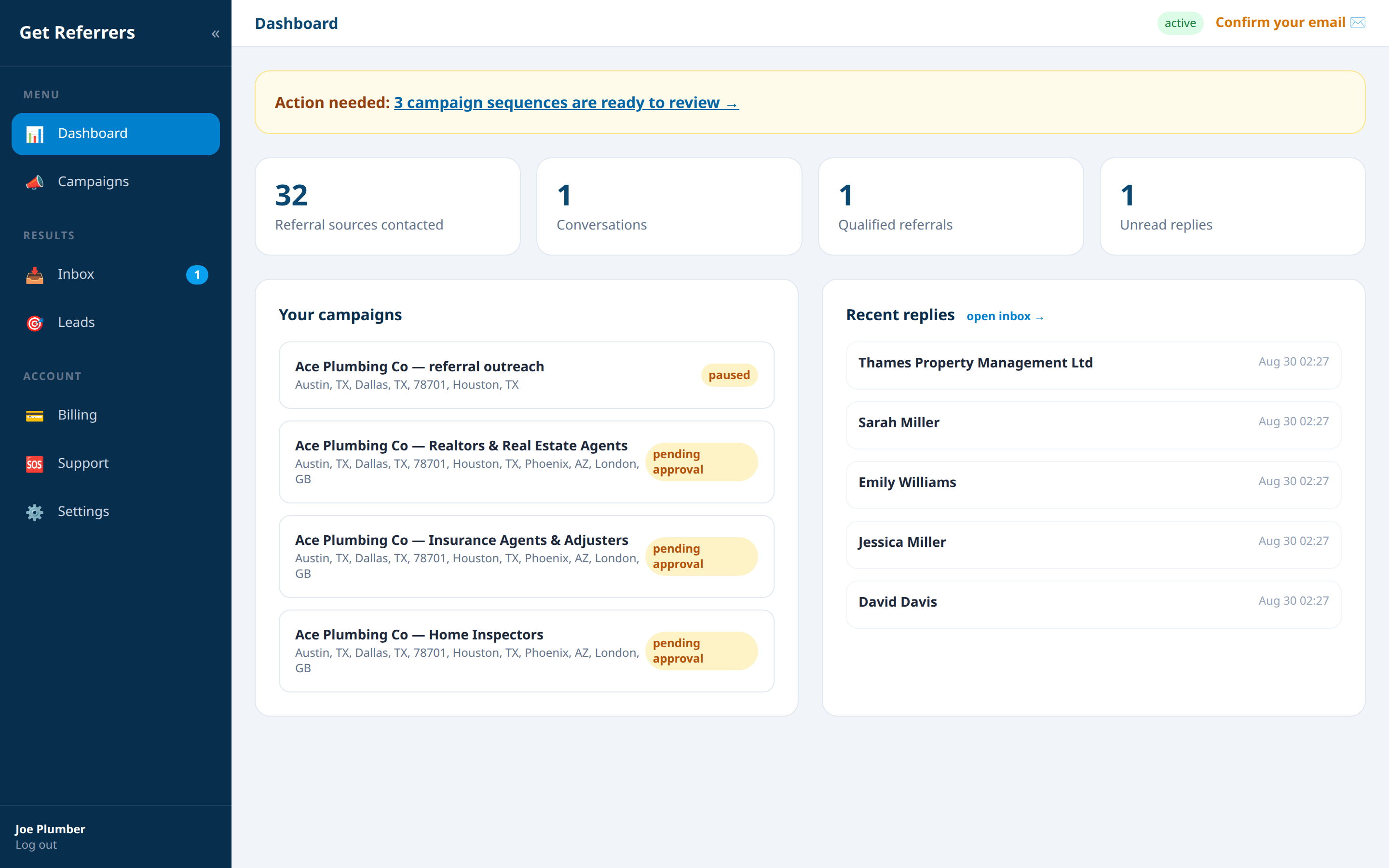The width and height of the screenshot is (1389, 868).
Task: Open the Campaigns menu item
Action: tap(115, 182)
